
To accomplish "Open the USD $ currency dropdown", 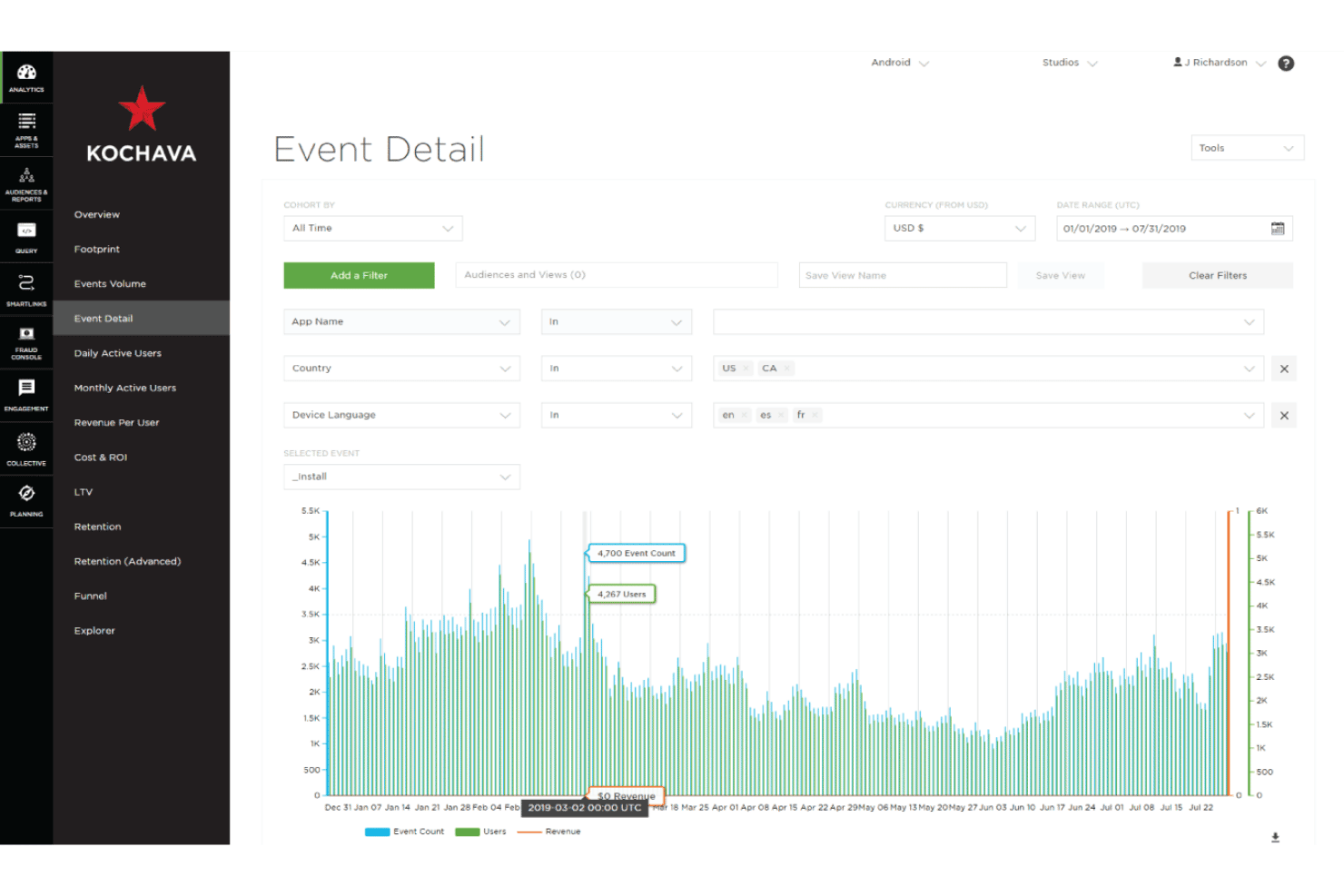I will [x=960, y=228].
